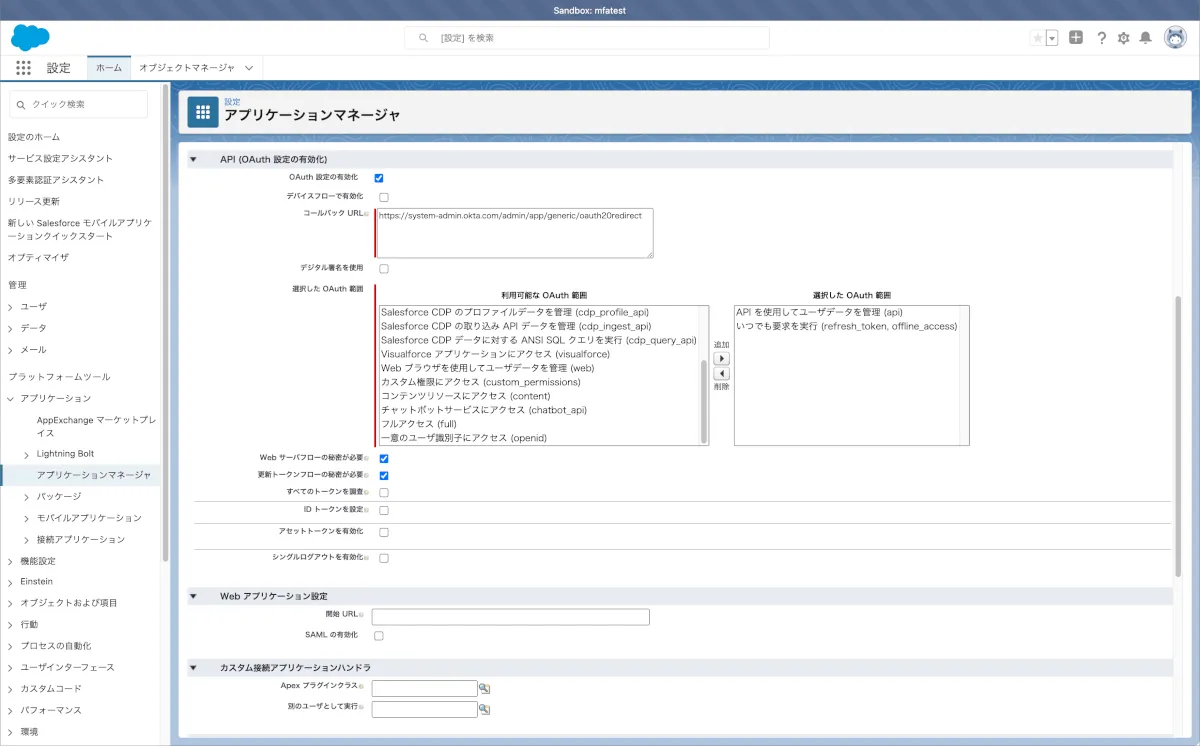Click the Salesforce cloud logo

point(30,38)
